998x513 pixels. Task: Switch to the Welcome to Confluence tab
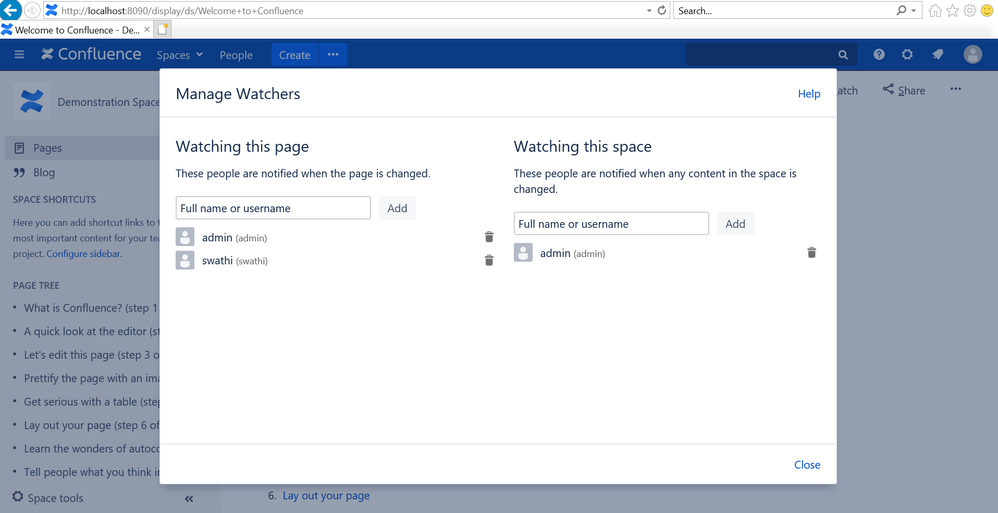pyautogui.click(x=76, y=29)
